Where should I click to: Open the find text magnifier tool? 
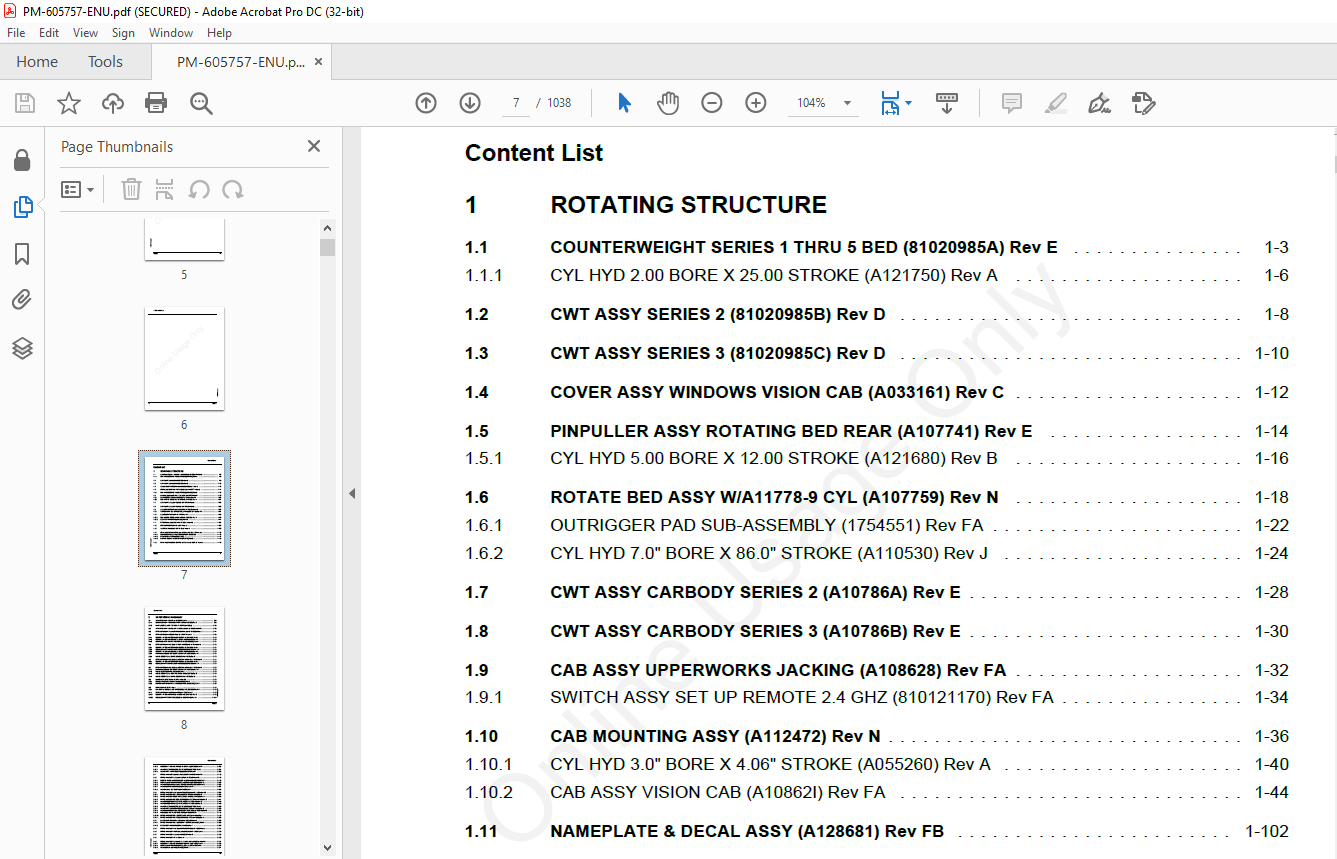[x=201, y=103]
